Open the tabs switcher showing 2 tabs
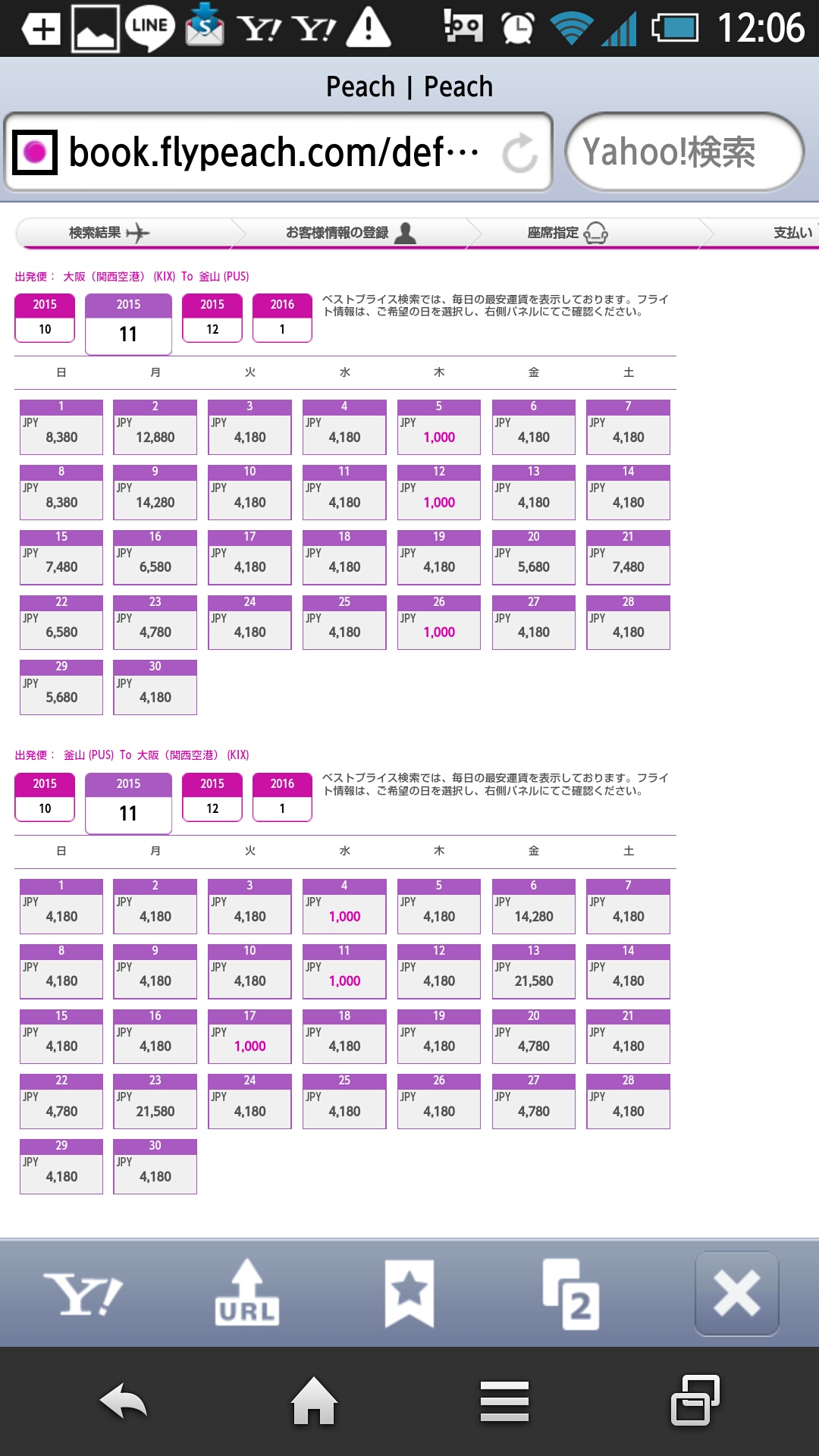Viewport: 819px width, 1456px height. tap(572, 1294)
